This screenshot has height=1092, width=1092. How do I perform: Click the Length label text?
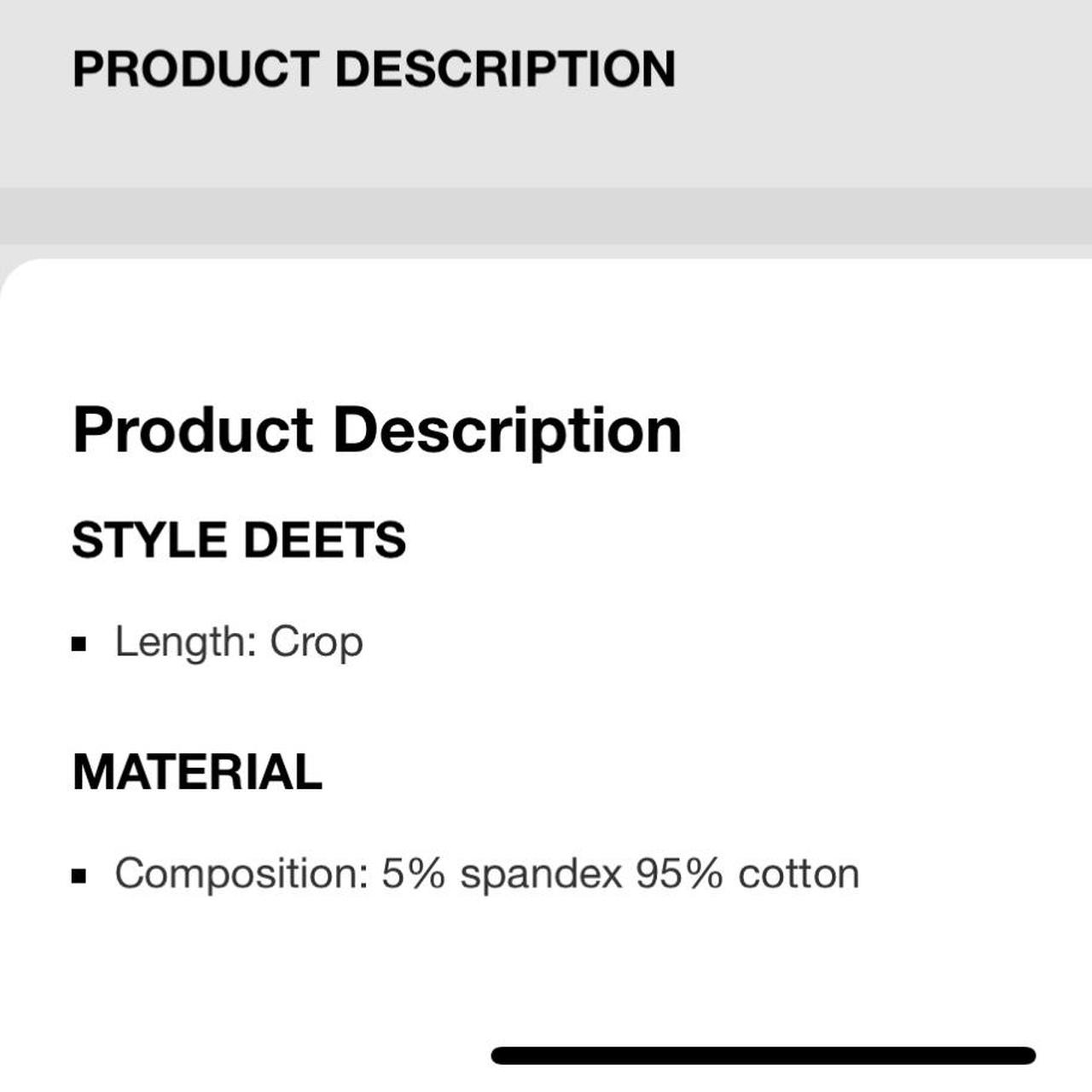(185, 642)
